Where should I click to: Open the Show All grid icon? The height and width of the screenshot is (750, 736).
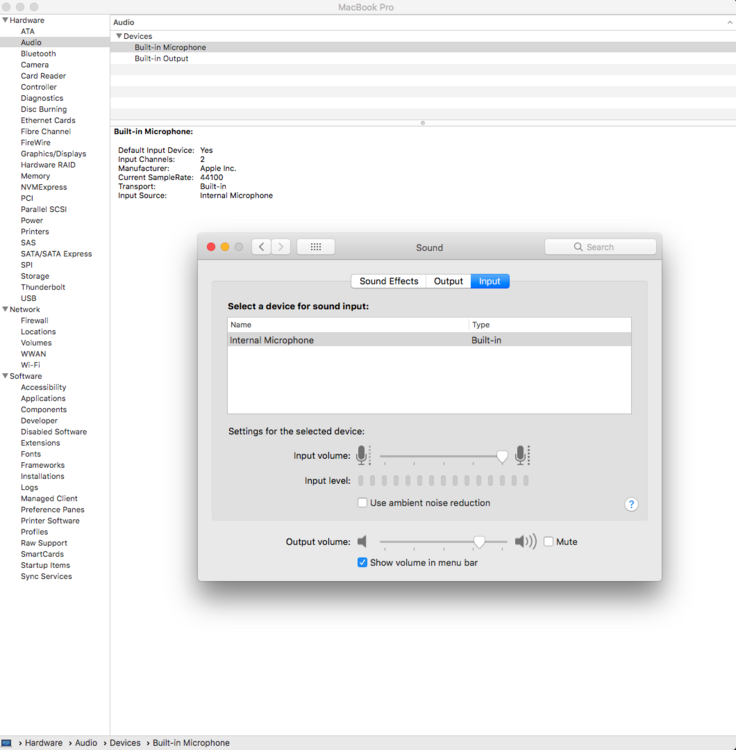(x=316, y=247)
